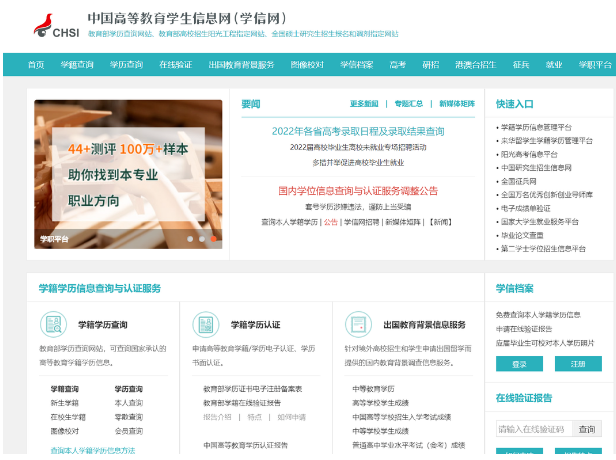The height and width of the screenshot is (460, 616).
Task: Click the 登录 button
Action: (519, 364)
